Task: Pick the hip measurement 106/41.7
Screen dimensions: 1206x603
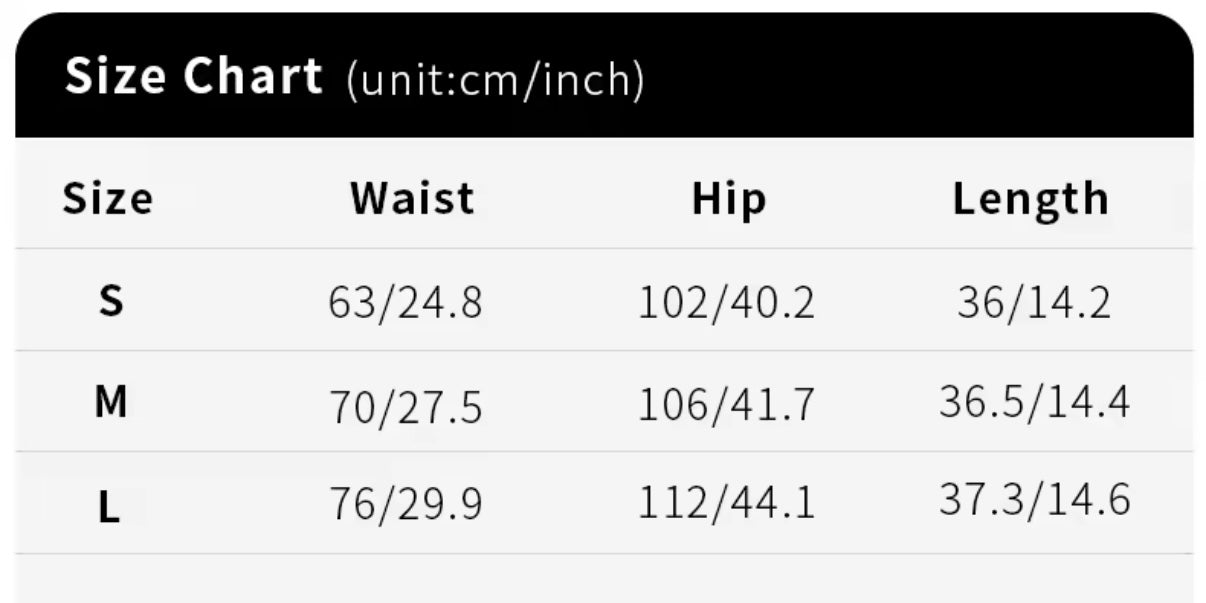Action: (726, 405)
